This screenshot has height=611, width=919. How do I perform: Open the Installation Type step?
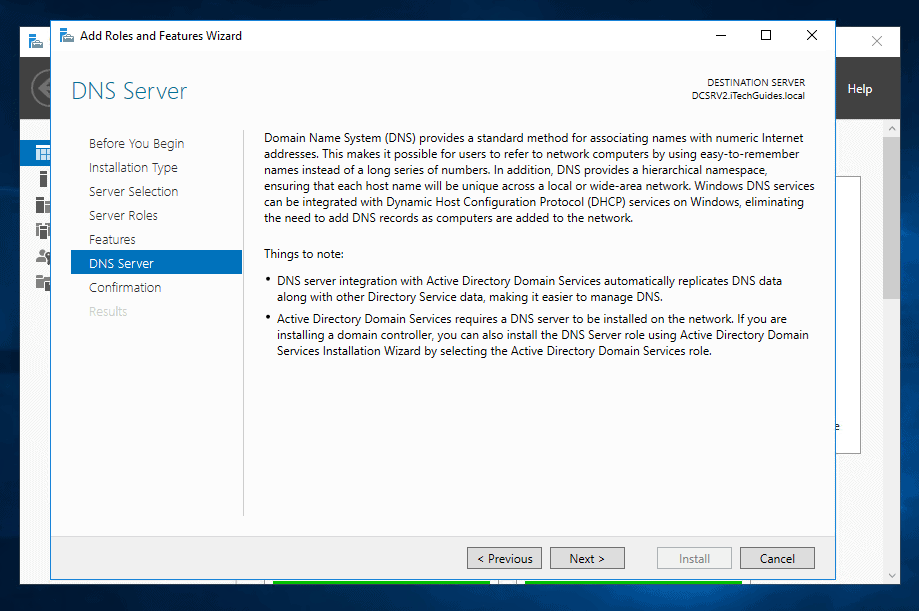pyautogui.click(x=133, y=168)
